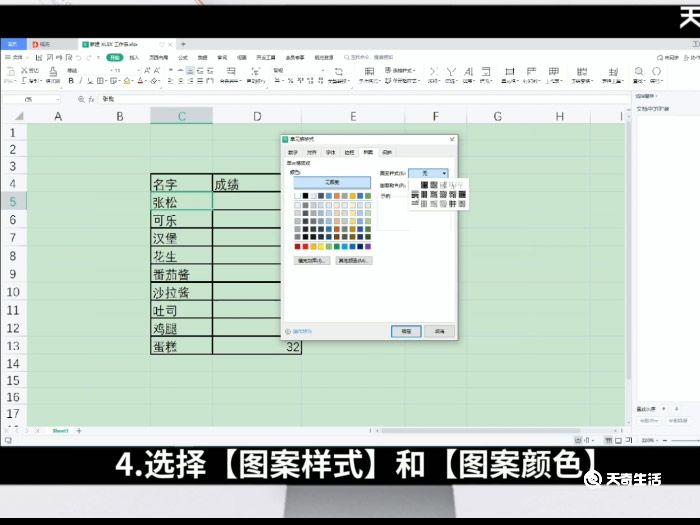
Task: Pick the orange swatch in top theme row
Action: click(x=337, y=196)
